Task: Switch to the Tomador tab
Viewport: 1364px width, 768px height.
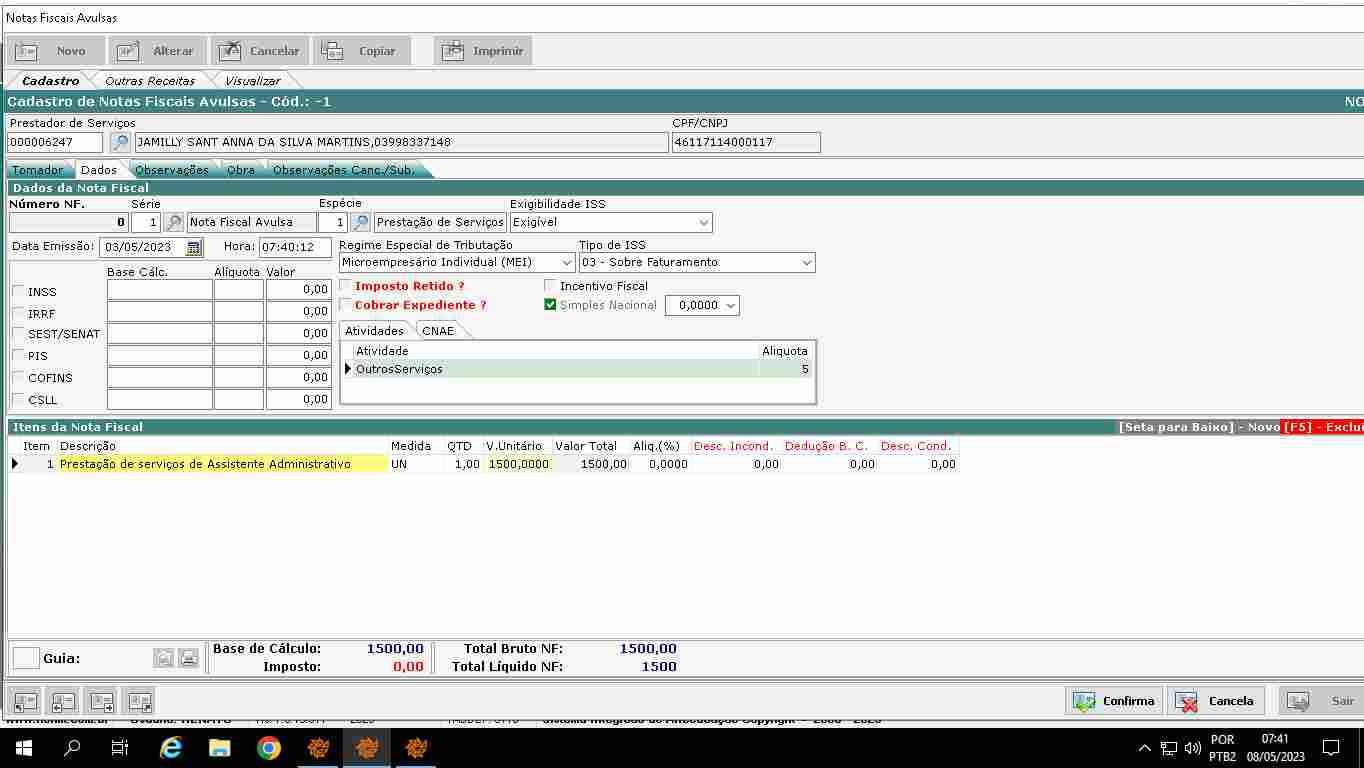Action: 37,170
